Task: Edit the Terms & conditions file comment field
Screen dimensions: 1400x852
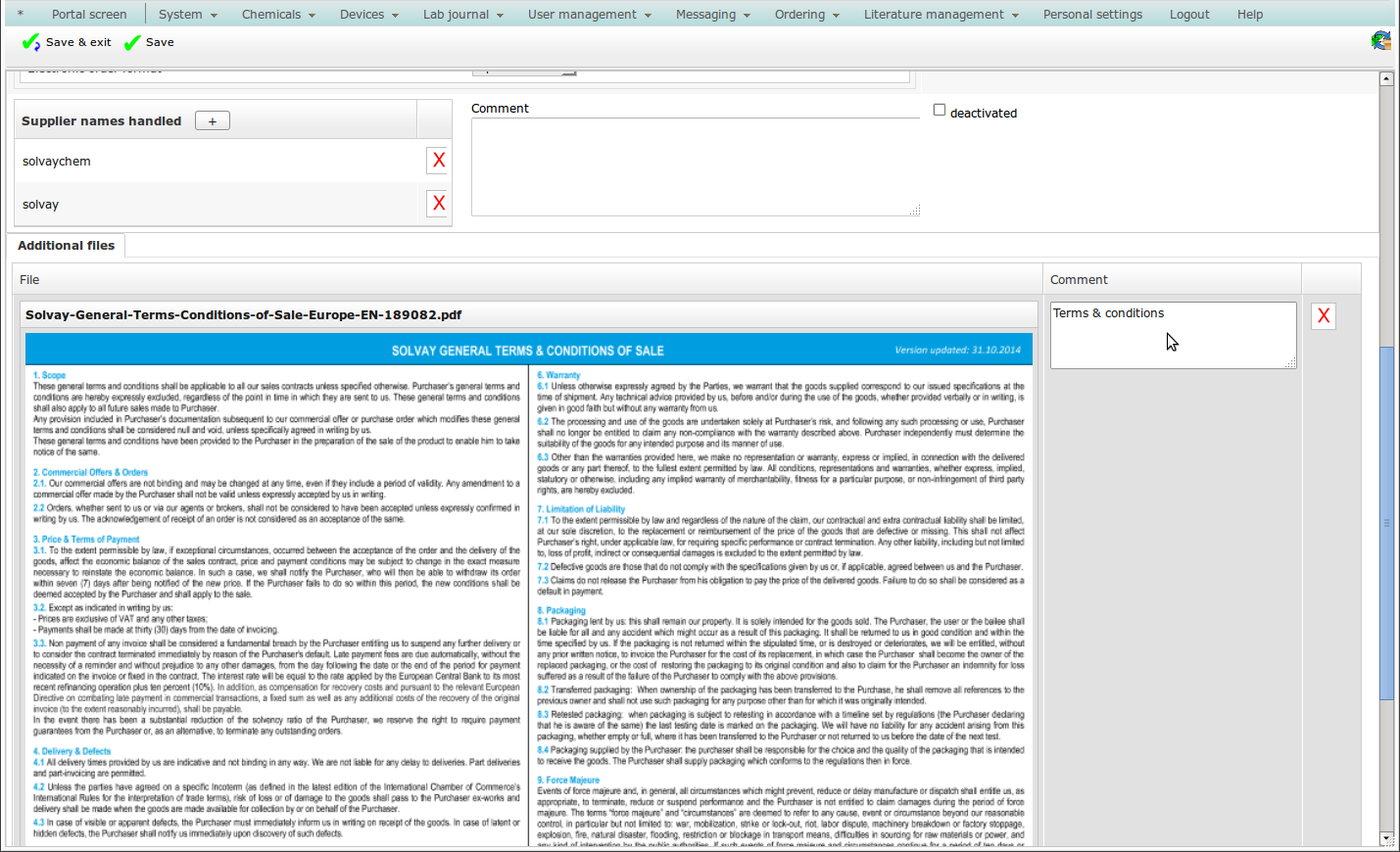Action: pos(1173,336)
